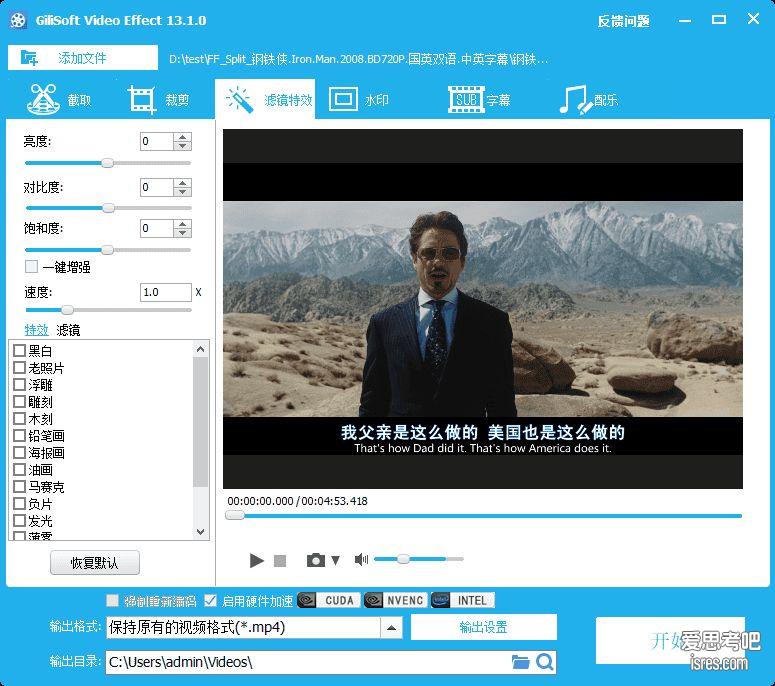The width and height of the screenshot is (775, 686).
Task: Select the 滤镜 filter link
Action: click(68, 330)
